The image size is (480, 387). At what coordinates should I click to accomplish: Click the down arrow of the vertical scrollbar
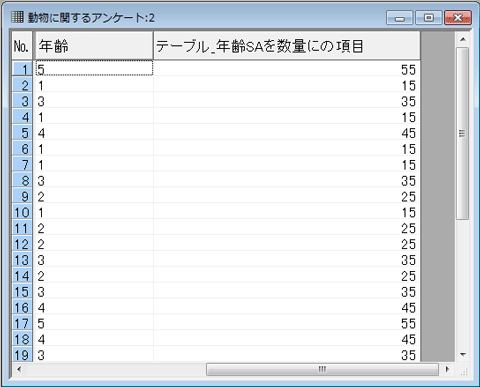point(463,354)
